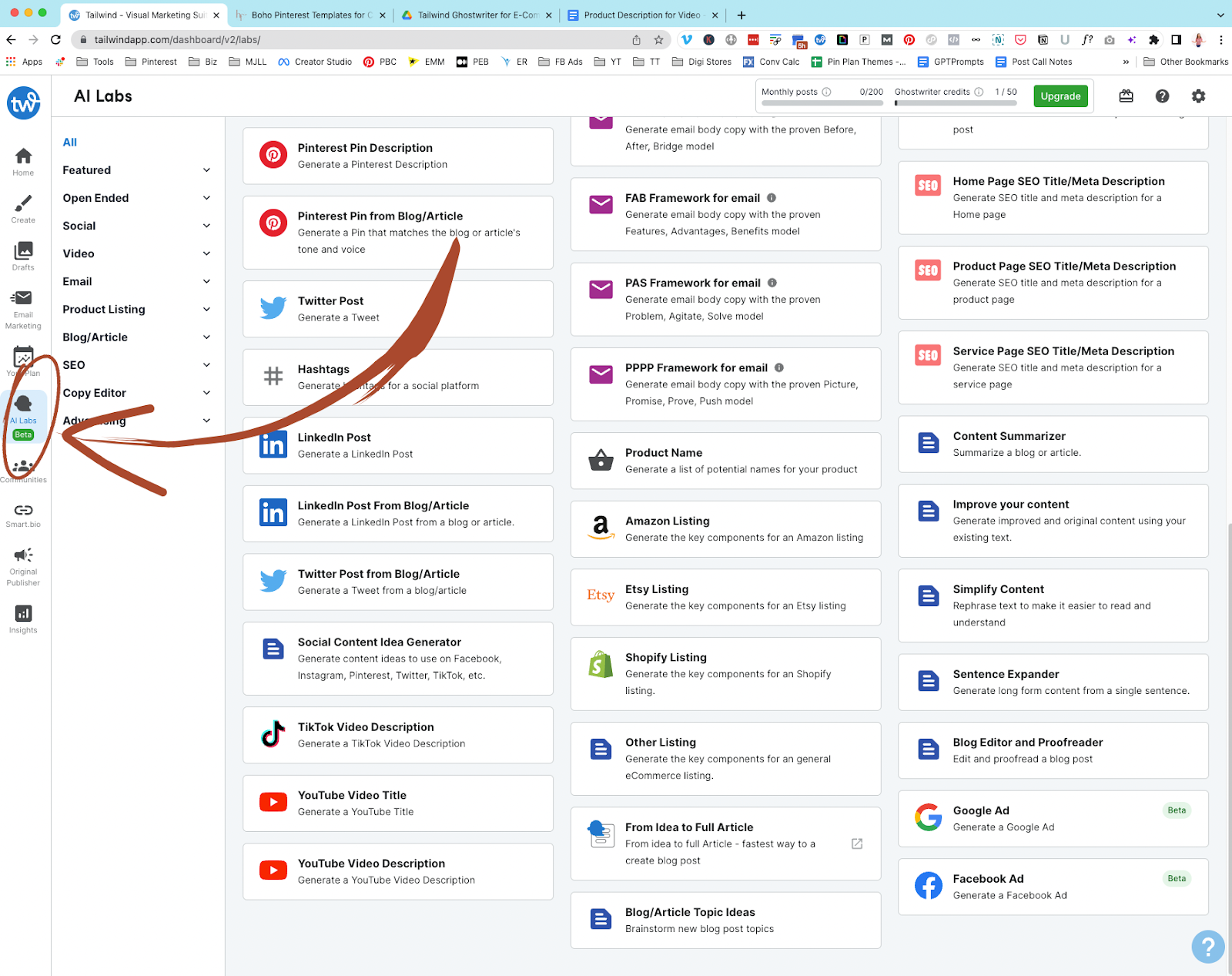
Task: Open the TikTok Video Description card
Action: [398, 735]
